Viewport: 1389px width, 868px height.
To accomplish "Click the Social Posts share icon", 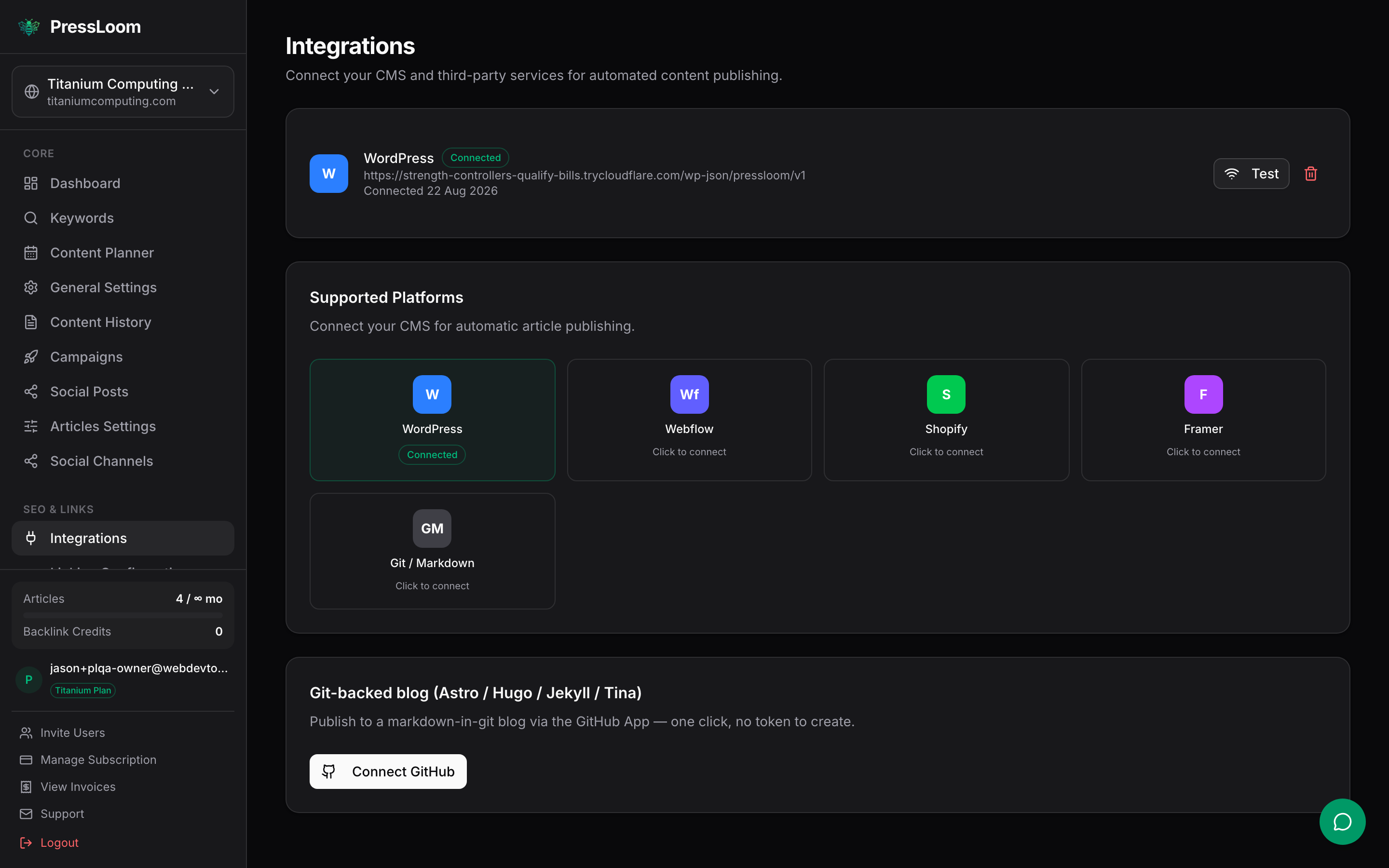I will click(31, 392).
